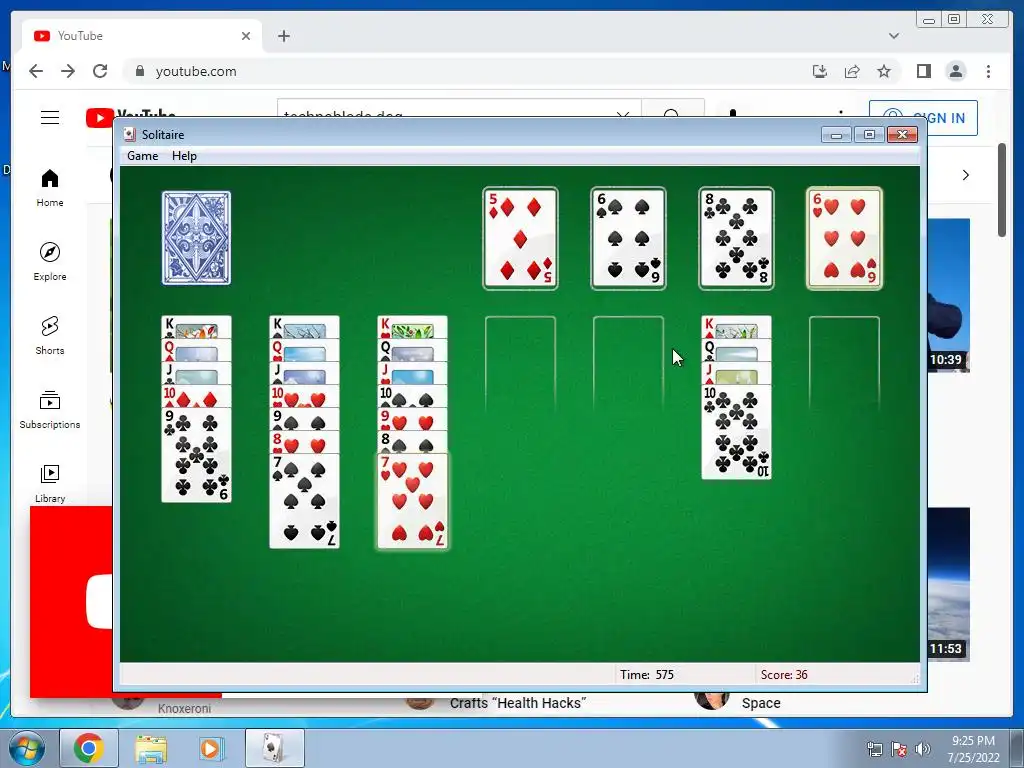Select the 5 of diamonds foundation pile
Image resolution: width=1024 pixels, height=768 pixels.
pos(520,238)
